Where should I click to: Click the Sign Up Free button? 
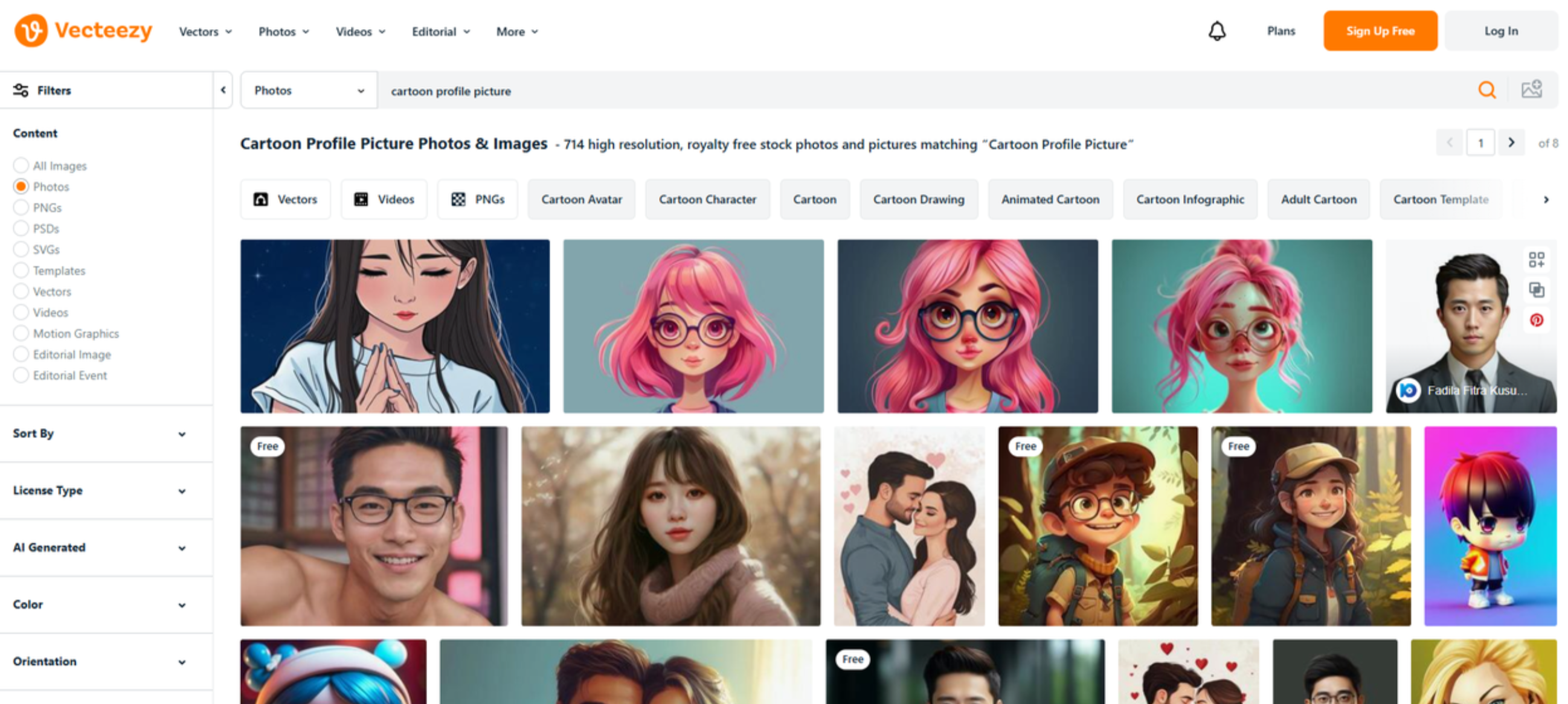coord(1380,31)
